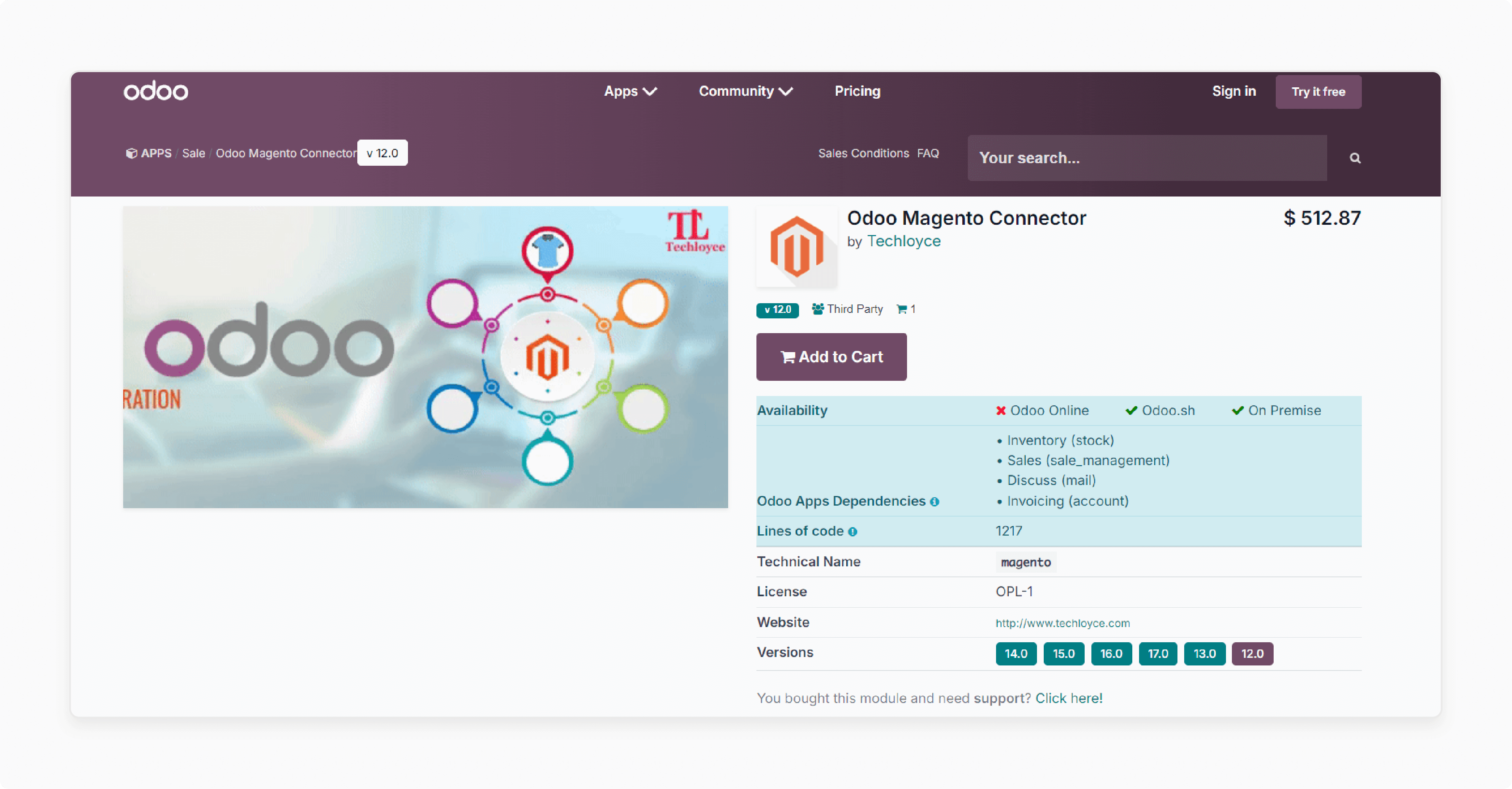Image resolution: width=1512 pixels, height=789 pixels.
Task: Click the magento technical name
Action: click(1026, 562)
